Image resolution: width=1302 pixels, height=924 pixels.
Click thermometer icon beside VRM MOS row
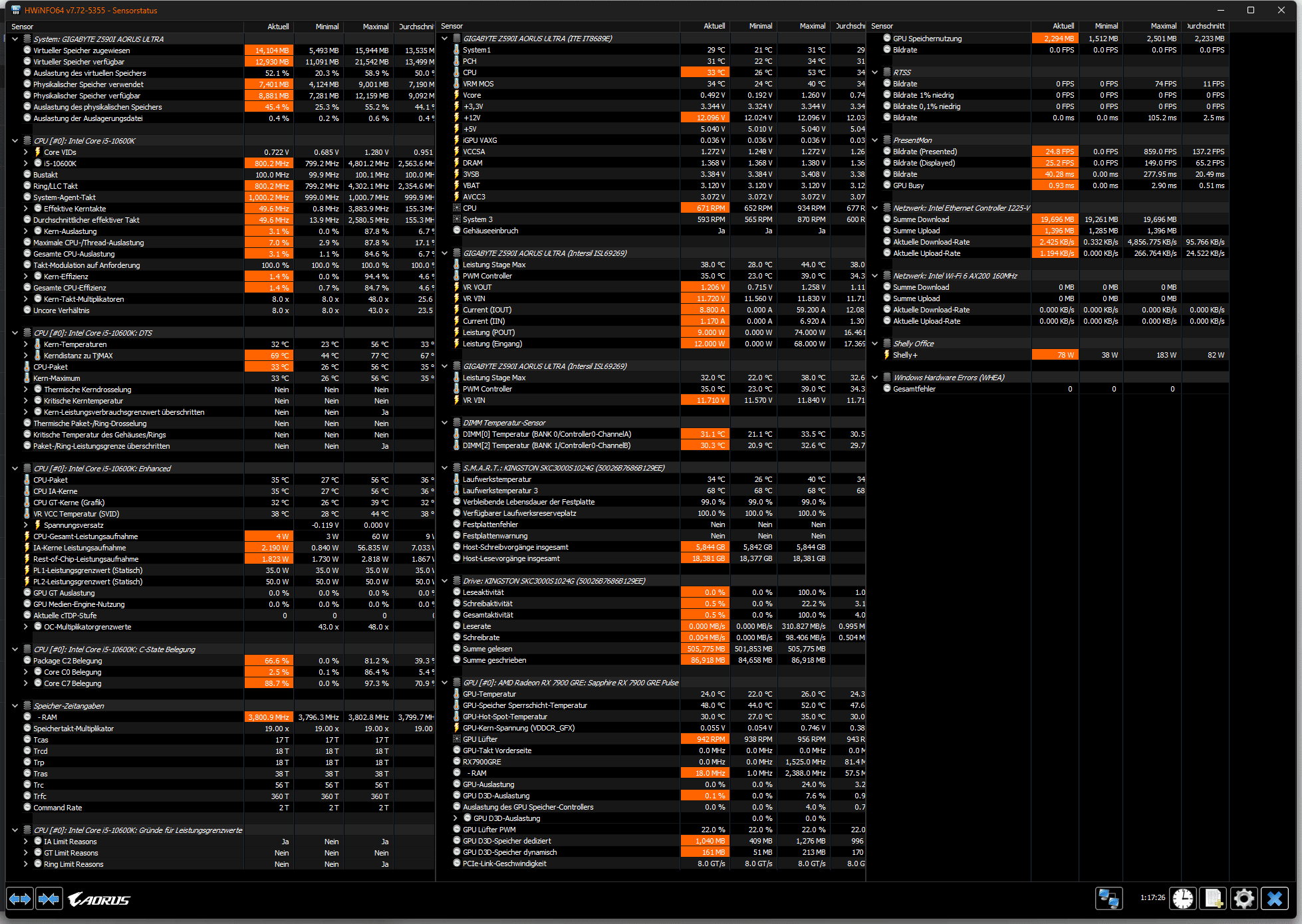(x=457, y=84)
